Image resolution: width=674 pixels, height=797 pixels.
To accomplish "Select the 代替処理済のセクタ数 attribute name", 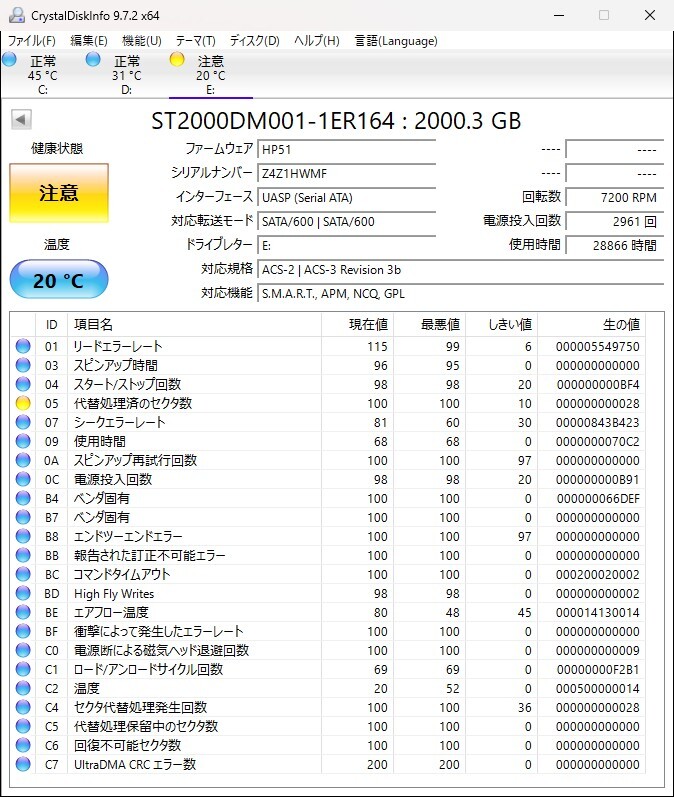I will (x=133, y=403).
